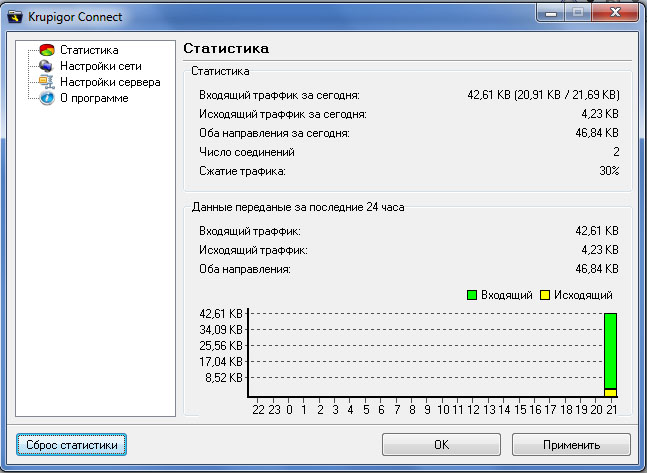This screenshot has height=473, width=647.
Task: Click the green Входящий legend swatch
Action: click(472, 295)
